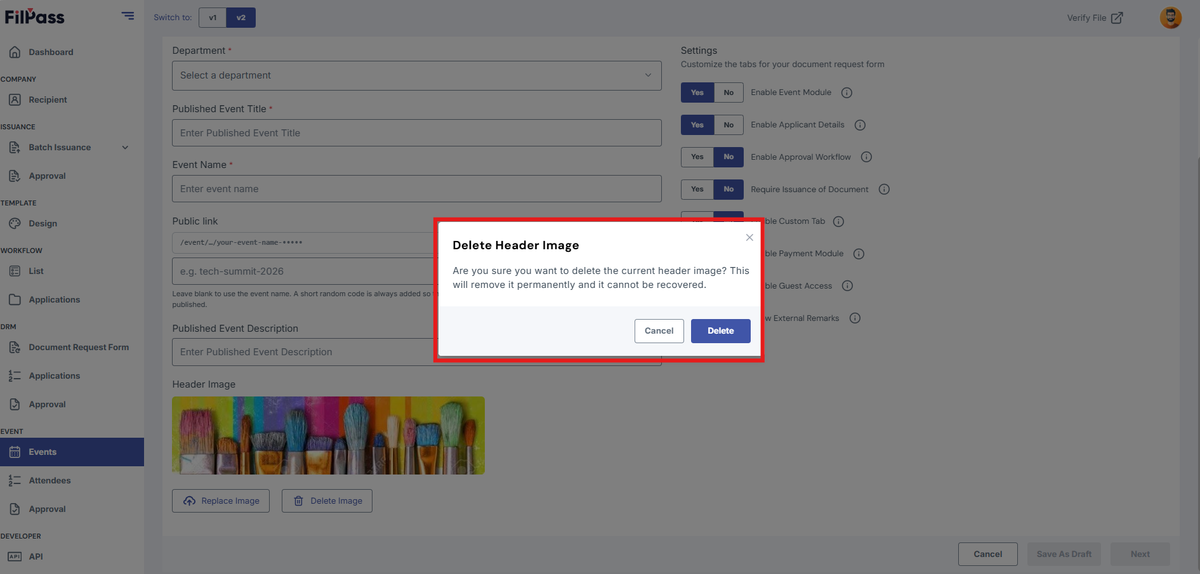Set Enable Approval Workflow to Yes
The width and height of the screenshot is (1200, 574).
[x=697, y=157]
